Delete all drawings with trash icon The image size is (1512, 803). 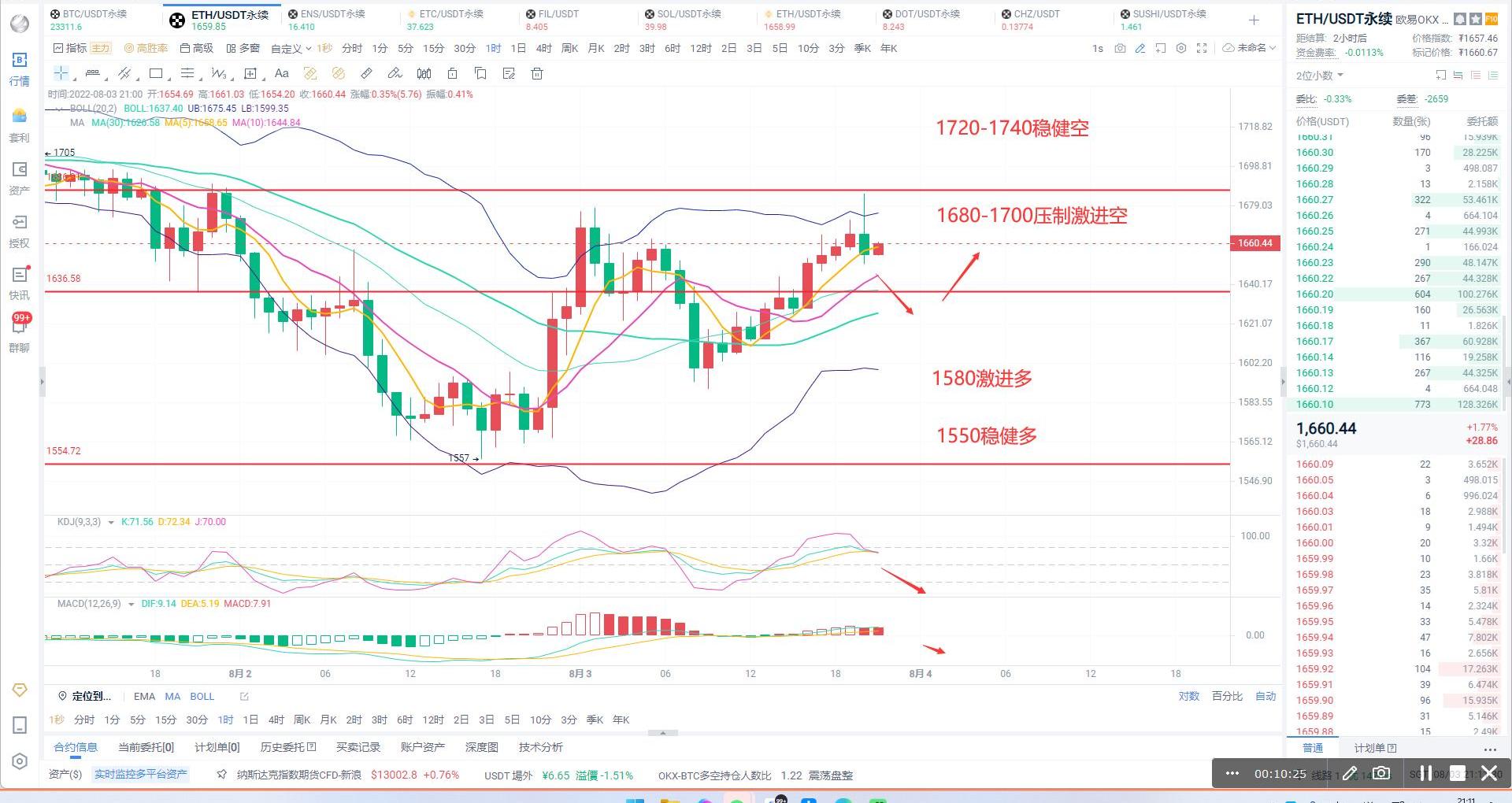tap(537, 73)
